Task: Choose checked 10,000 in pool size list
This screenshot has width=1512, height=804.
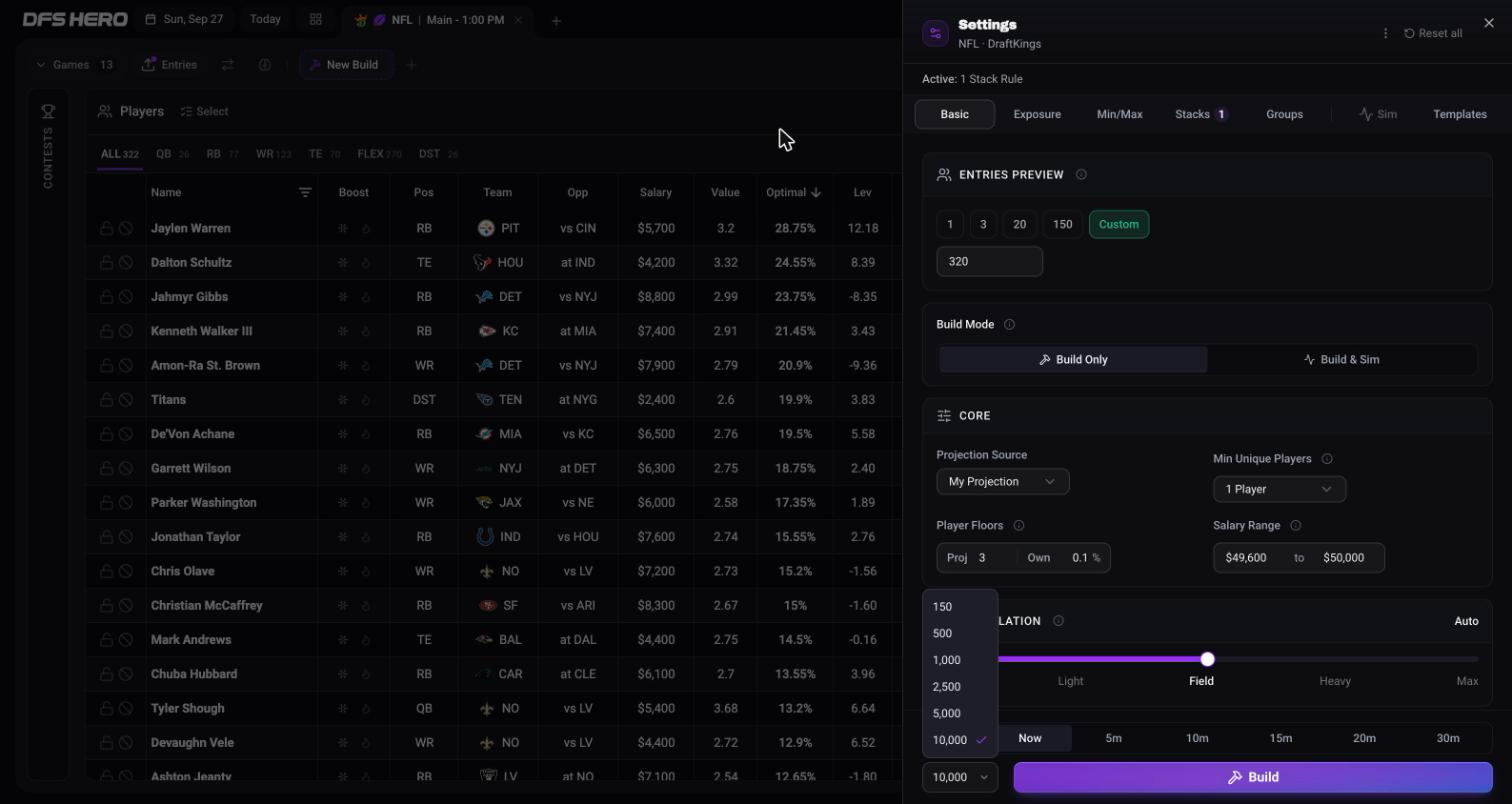Action: pyautogui.click(x=960, y=740)
